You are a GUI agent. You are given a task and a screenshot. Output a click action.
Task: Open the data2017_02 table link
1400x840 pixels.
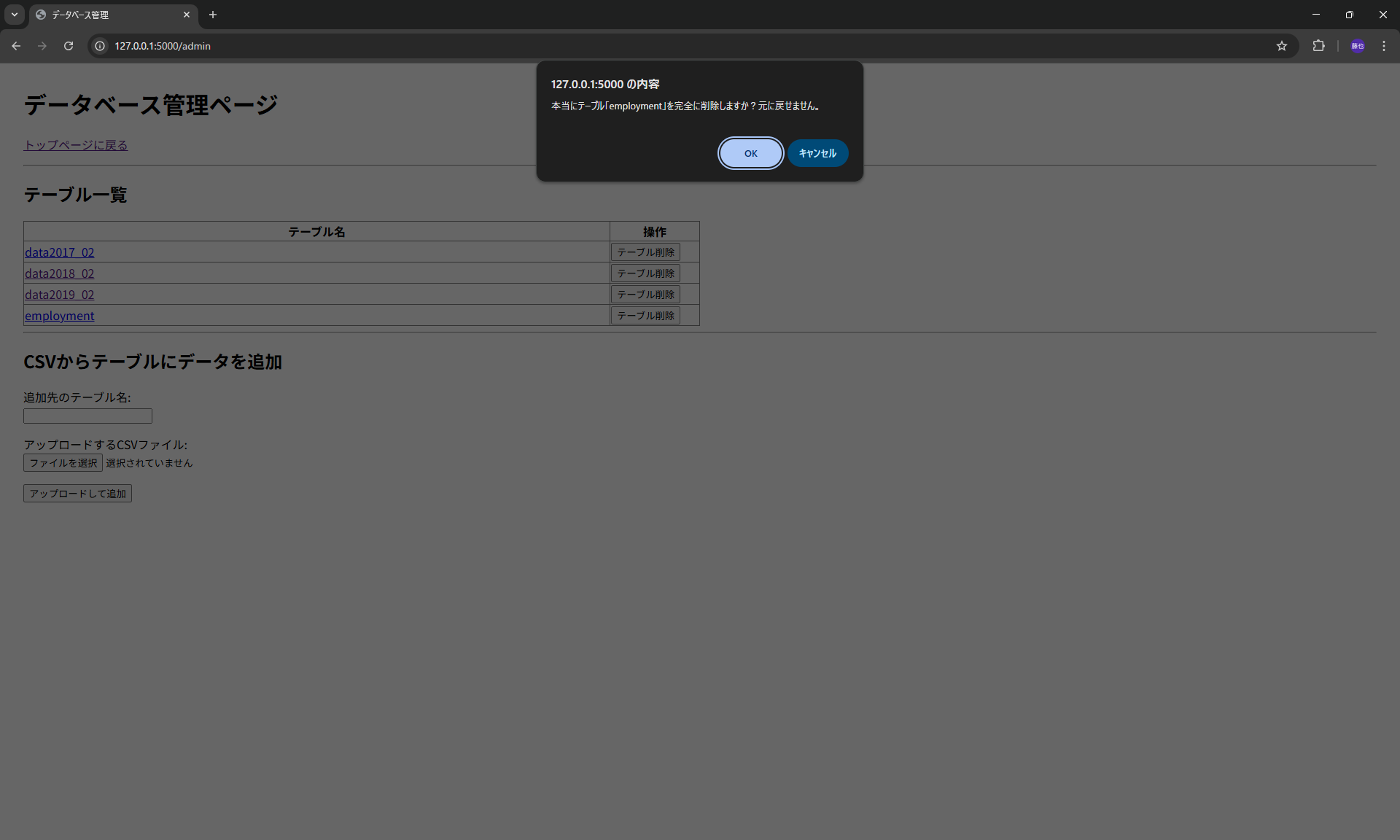tap(60, 252)
